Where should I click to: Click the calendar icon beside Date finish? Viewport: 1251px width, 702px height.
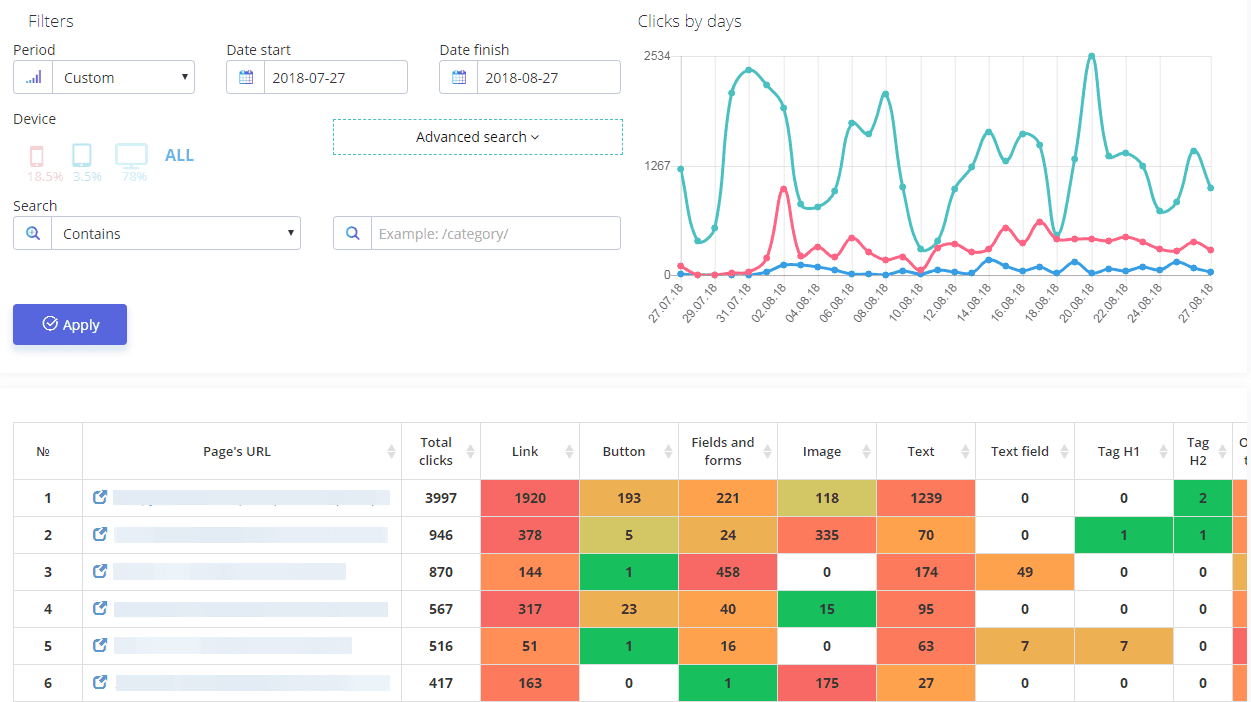(x=458, y=77)
